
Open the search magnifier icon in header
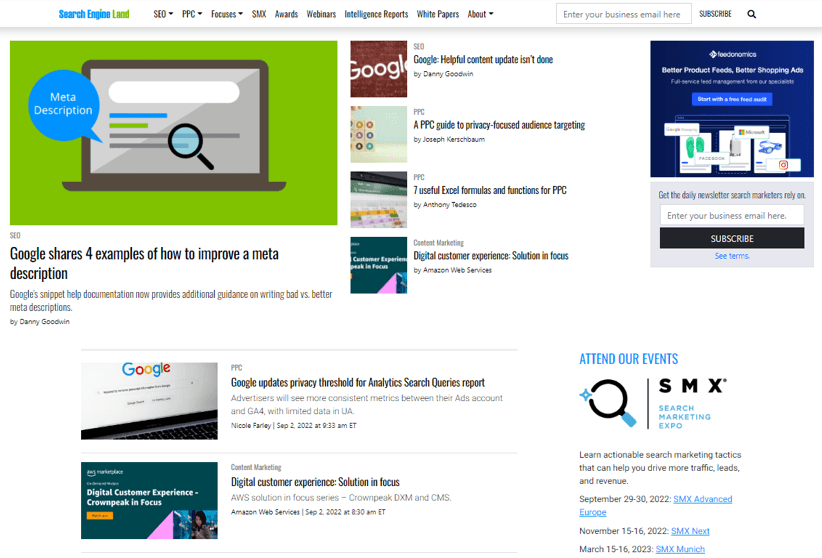(751, 14)
